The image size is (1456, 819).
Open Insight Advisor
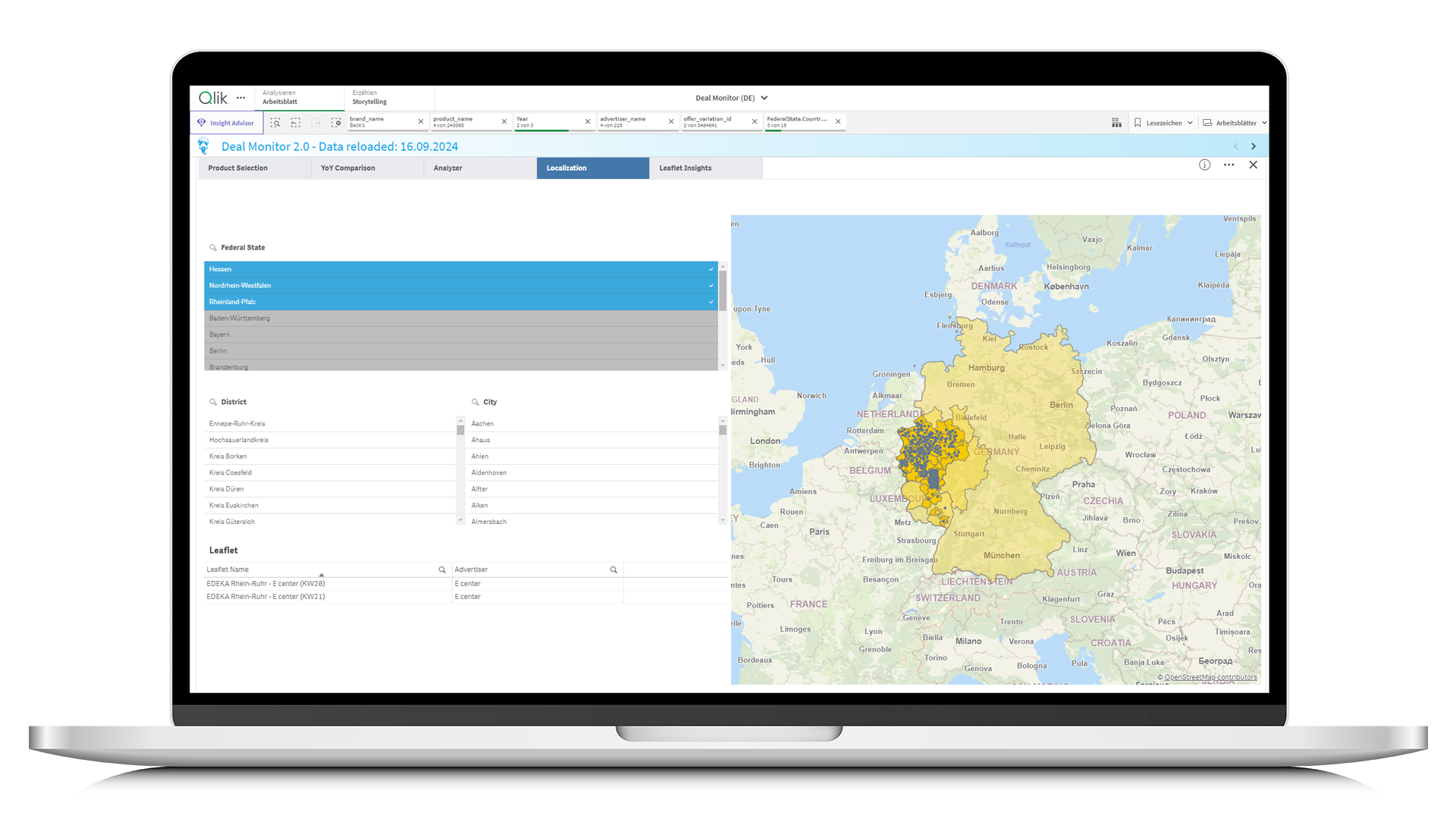click(227, 123)
